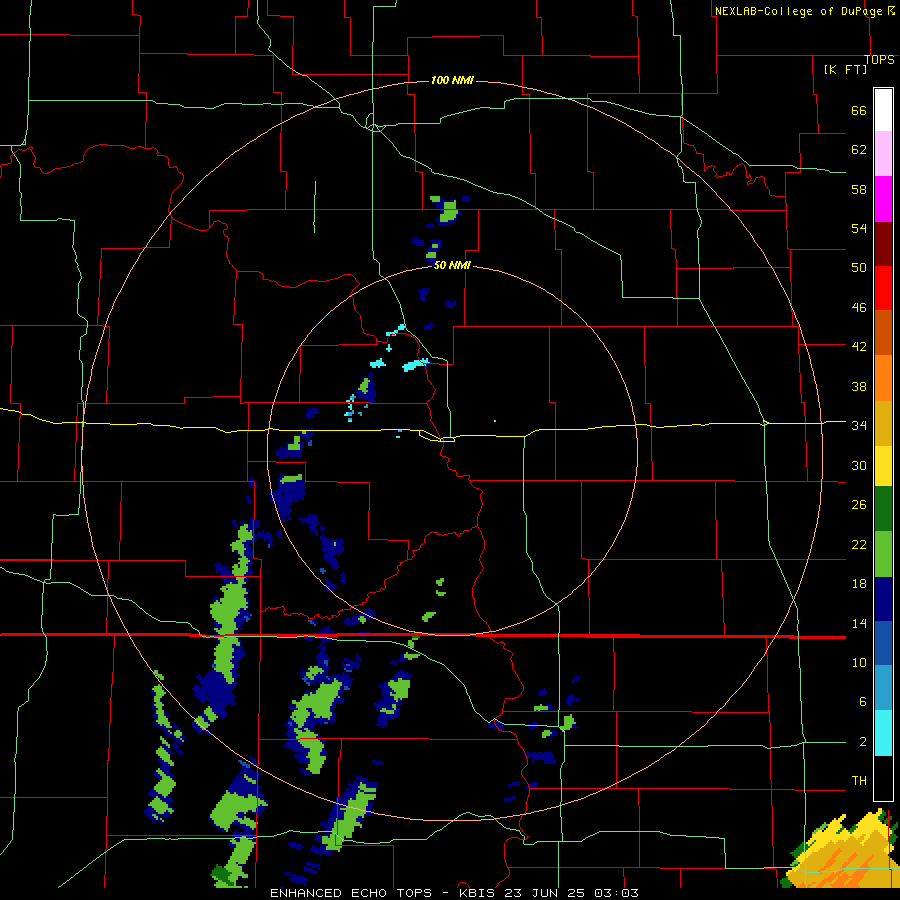900x900 pixels.
Task: Click the 38 legend value
Action: 859,386
